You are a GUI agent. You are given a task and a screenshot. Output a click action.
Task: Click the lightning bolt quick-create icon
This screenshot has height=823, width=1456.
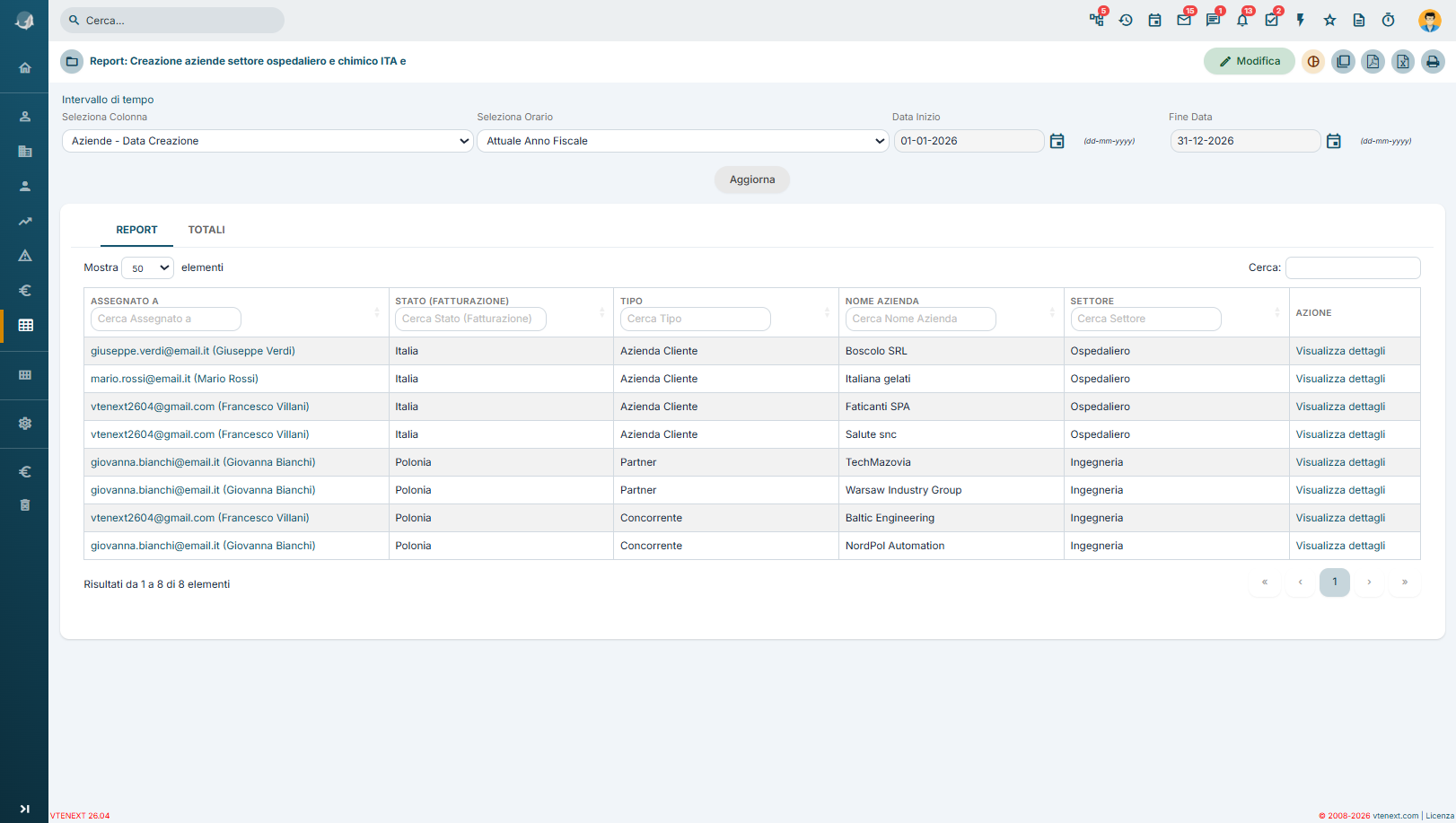tap(1301, 20)
